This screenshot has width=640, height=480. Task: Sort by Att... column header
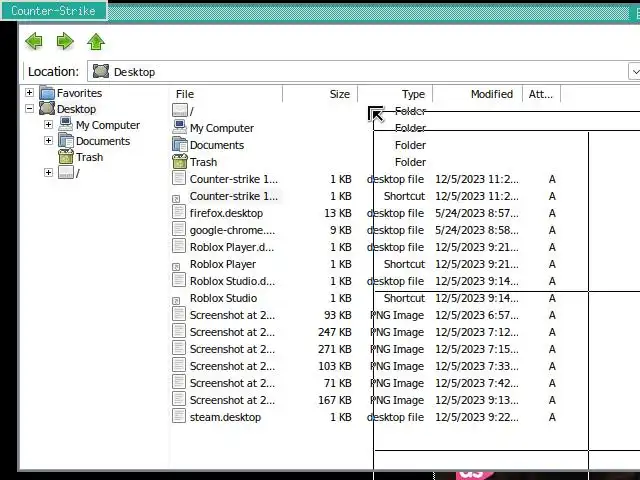(540, 94)
